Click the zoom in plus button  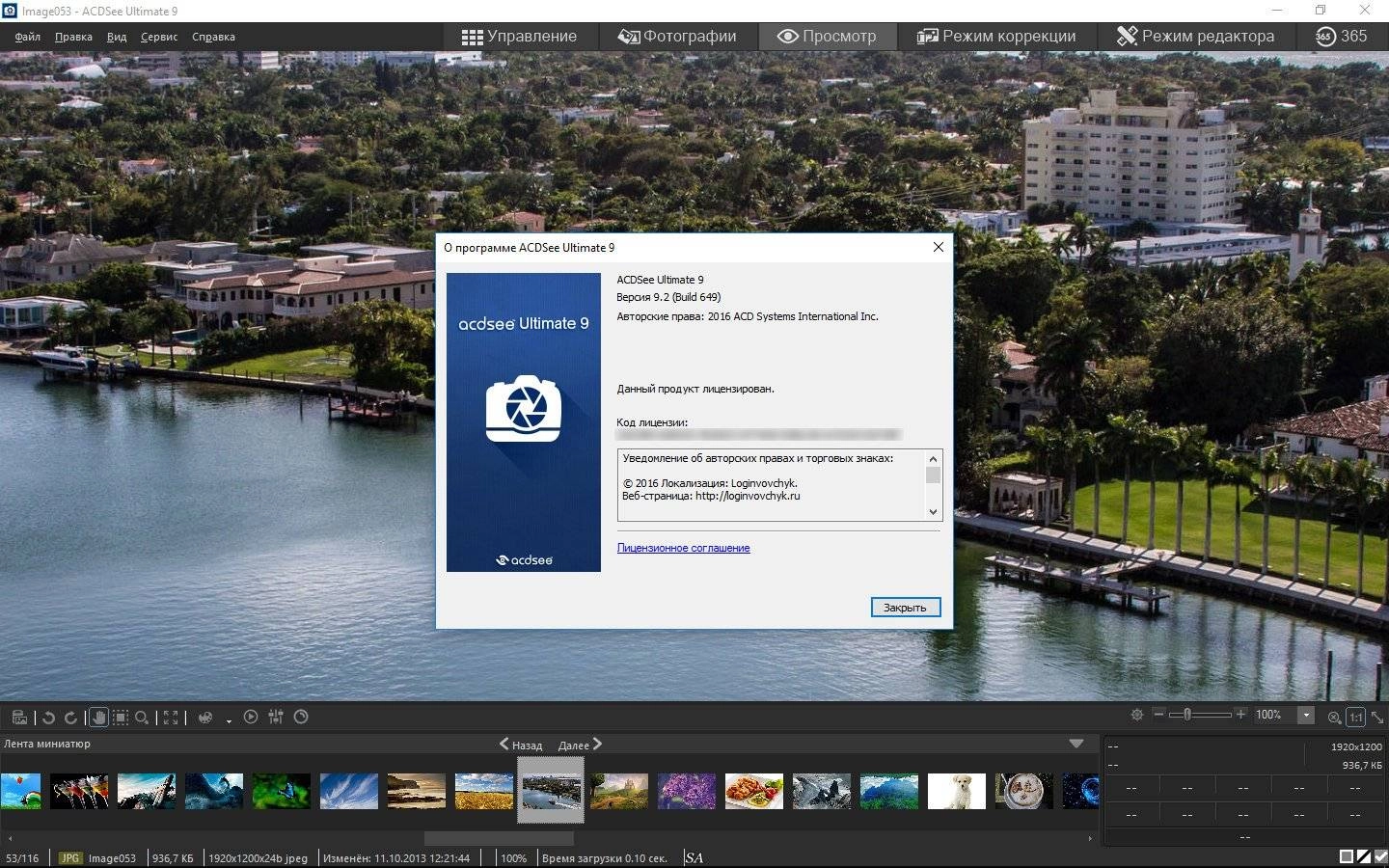tap(1240, 715)
